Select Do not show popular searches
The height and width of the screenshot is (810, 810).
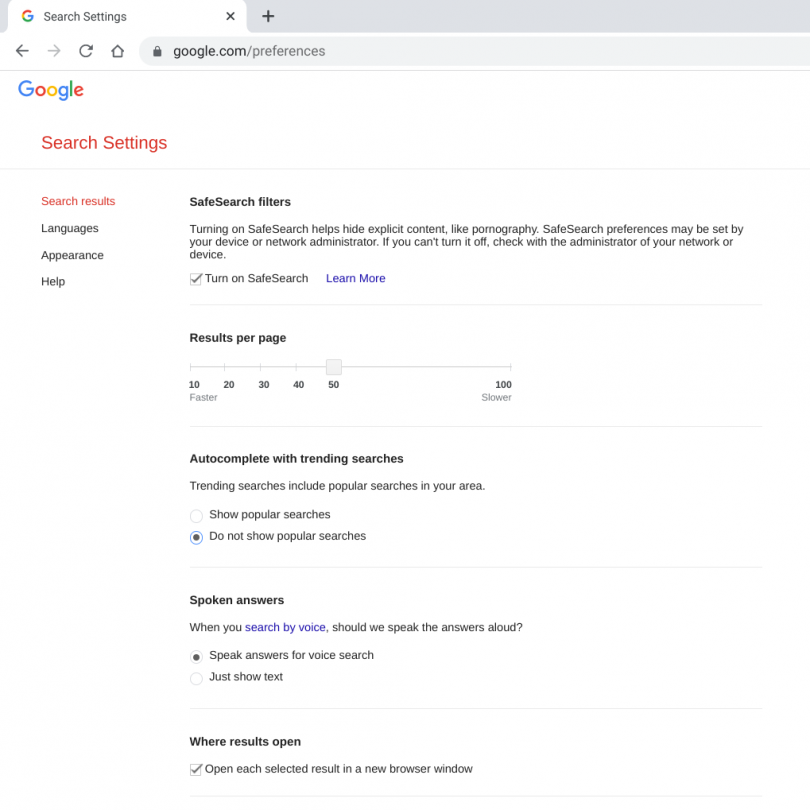[196, 537]
